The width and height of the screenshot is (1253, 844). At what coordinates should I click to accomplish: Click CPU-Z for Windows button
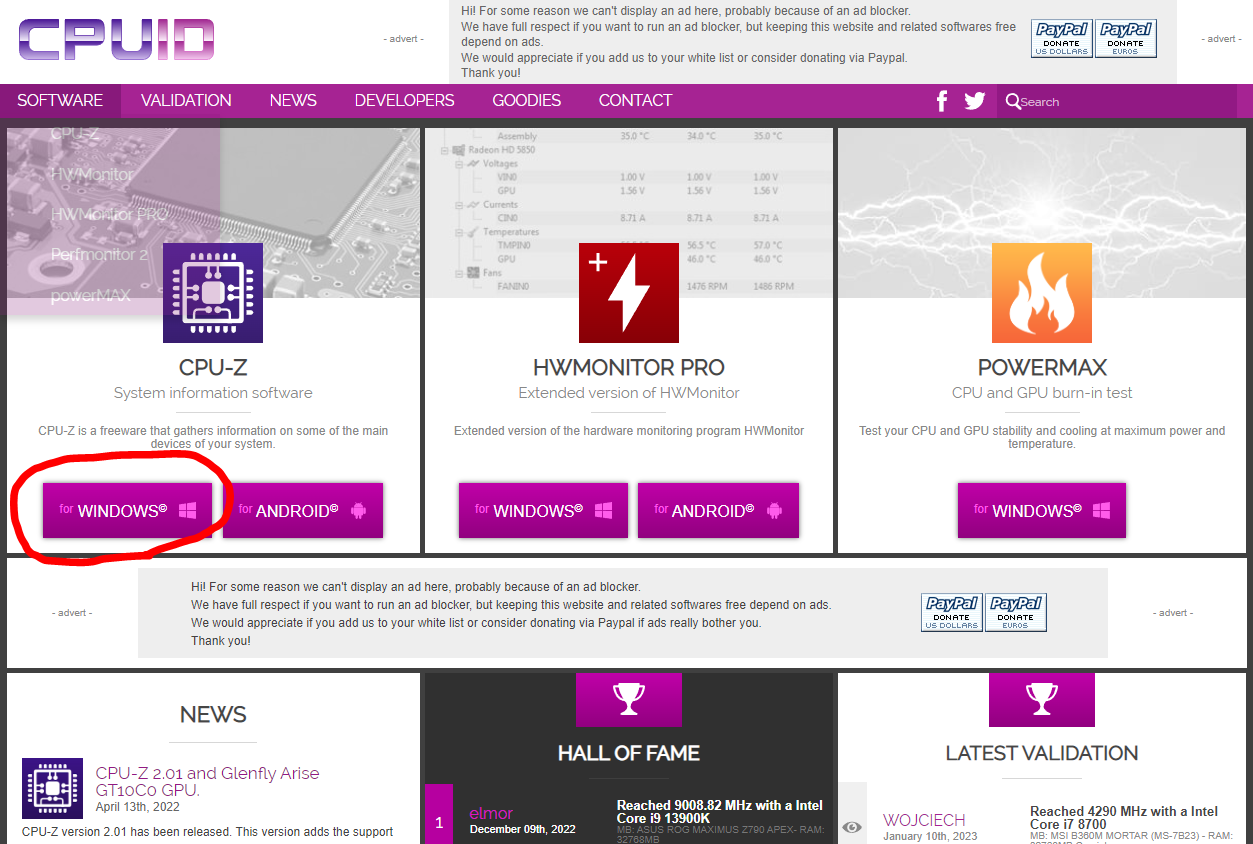[x=127, y=510]
